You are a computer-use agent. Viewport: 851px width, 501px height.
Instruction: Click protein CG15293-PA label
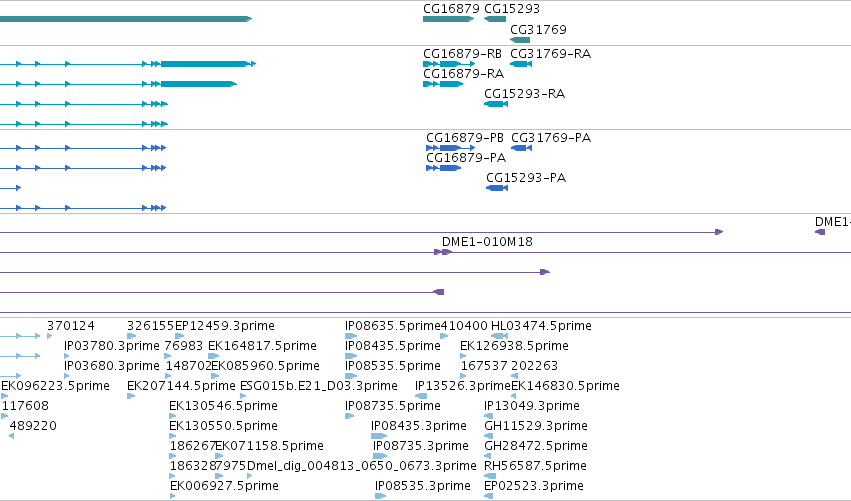tap(526, 178)
